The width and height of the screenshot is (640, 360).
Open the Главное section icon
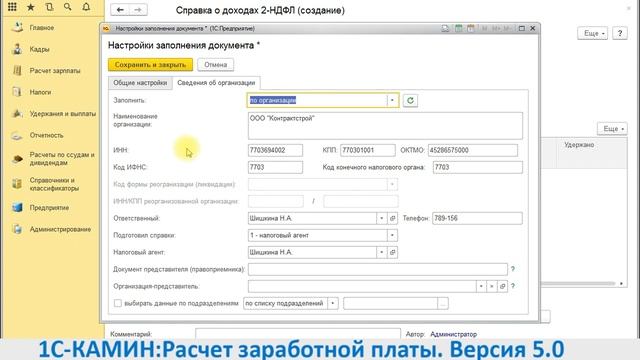click(x=17, y=27)
